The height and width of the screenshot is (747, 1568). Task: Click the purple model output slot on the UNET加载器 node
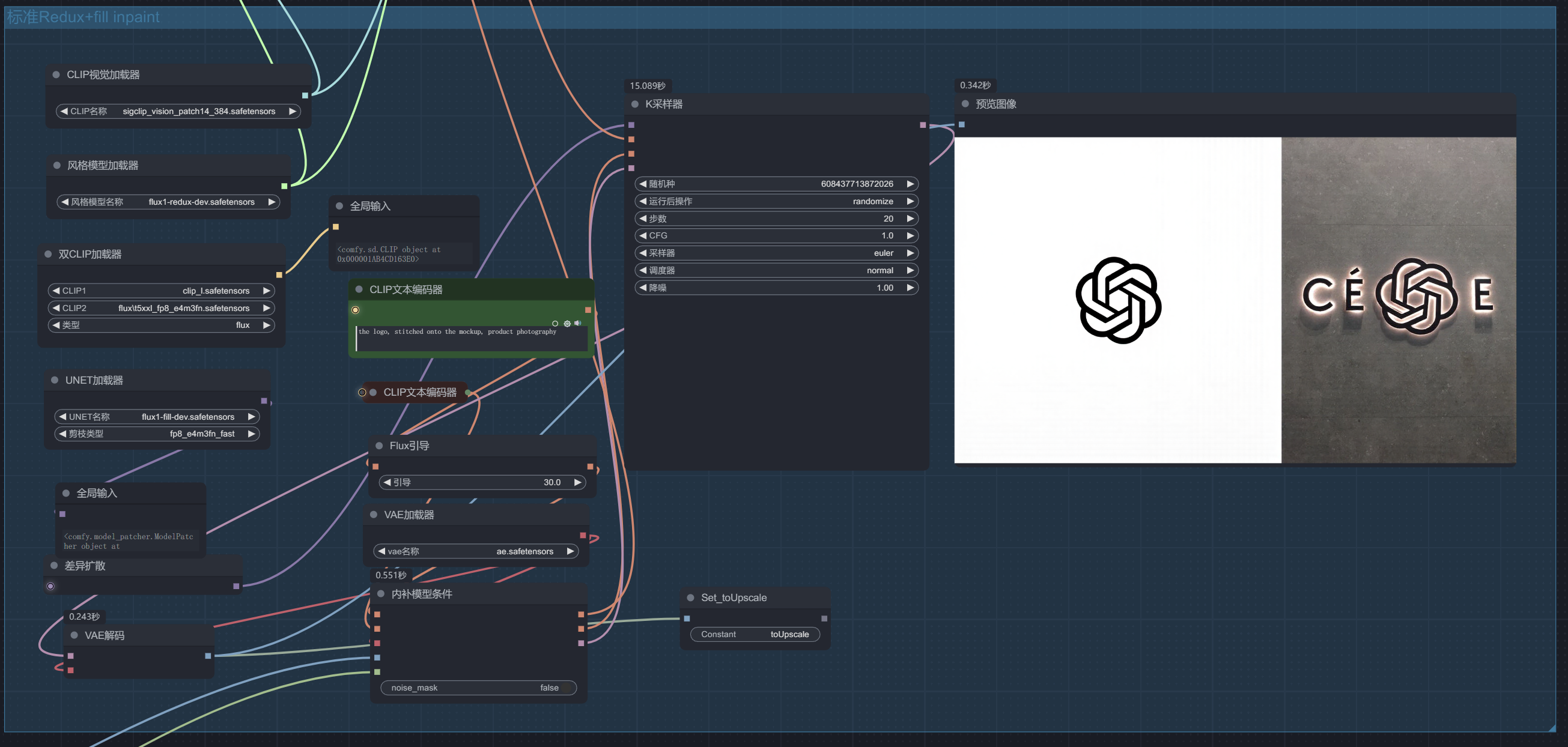coord(264,401)
